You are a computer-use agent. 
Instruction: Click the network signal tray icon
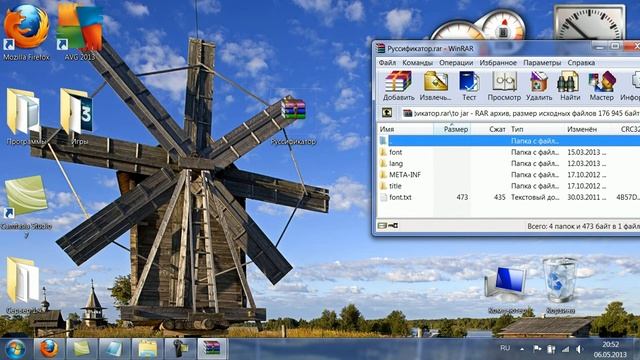click(566, 349)
